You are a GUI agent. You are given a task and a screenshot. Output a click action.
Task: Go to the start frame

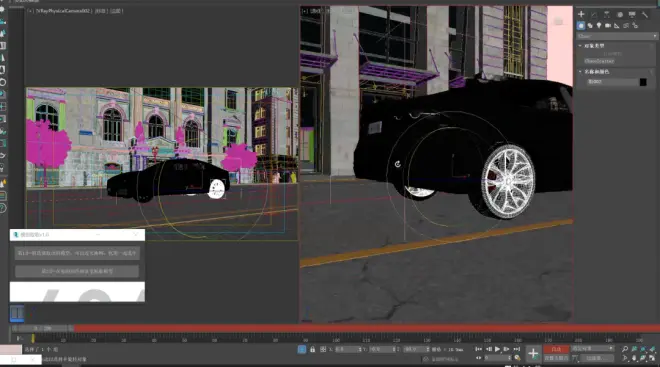point(479,349)
